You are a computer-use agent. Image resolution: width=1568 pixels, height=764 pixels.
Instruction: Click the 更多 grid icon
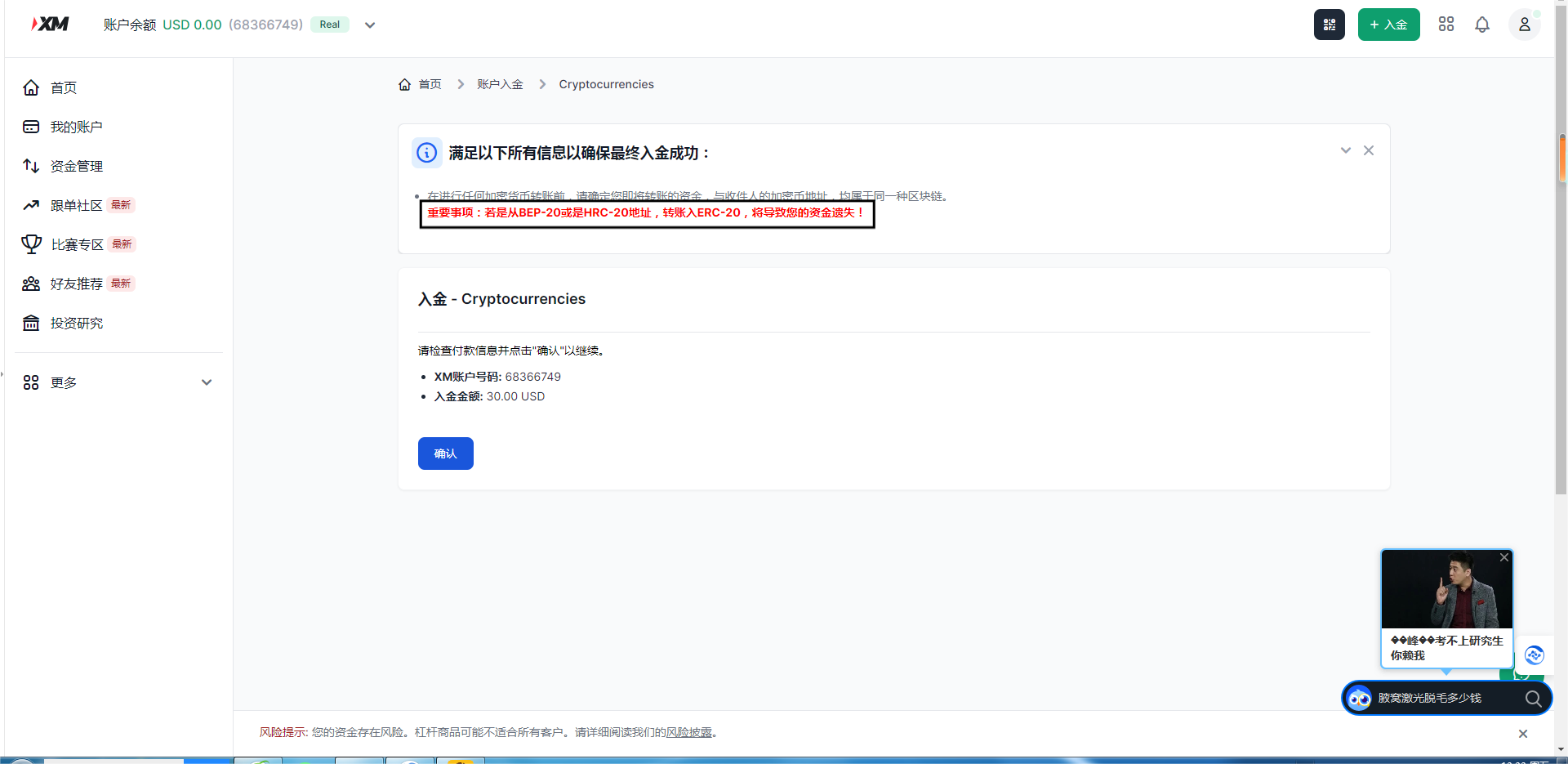31,382
